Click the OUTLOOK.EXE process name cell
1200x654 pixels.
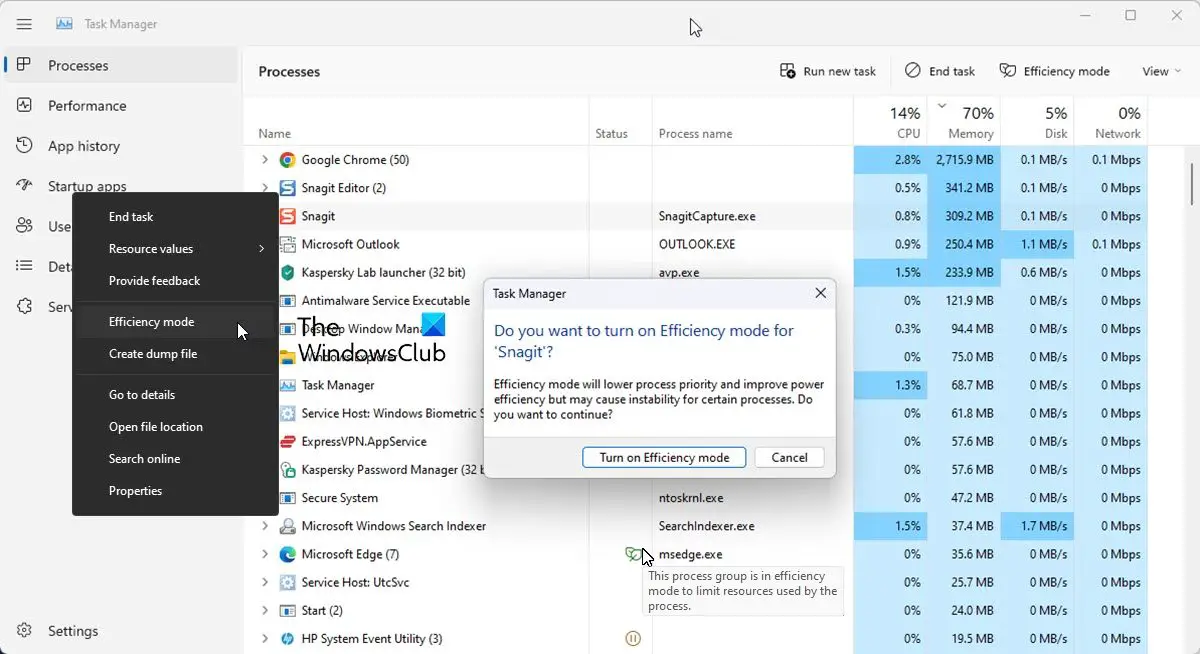click(697, 244)
